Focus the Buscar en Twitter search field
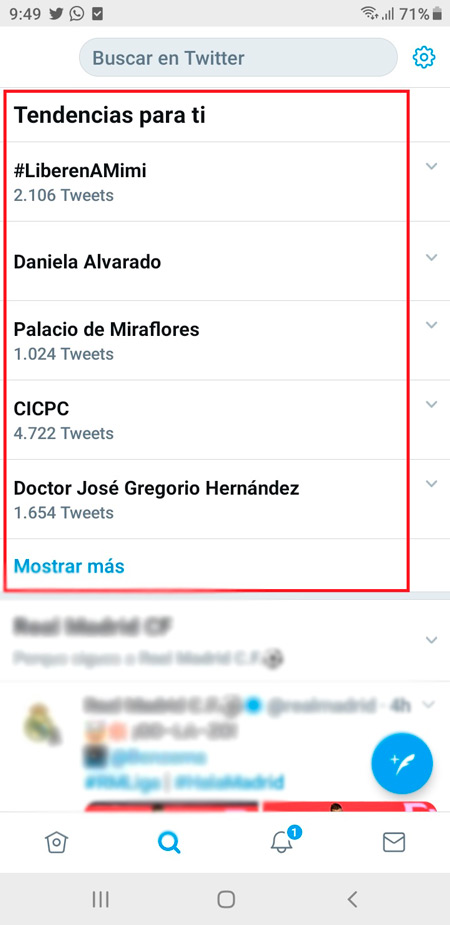 [238, 58]
